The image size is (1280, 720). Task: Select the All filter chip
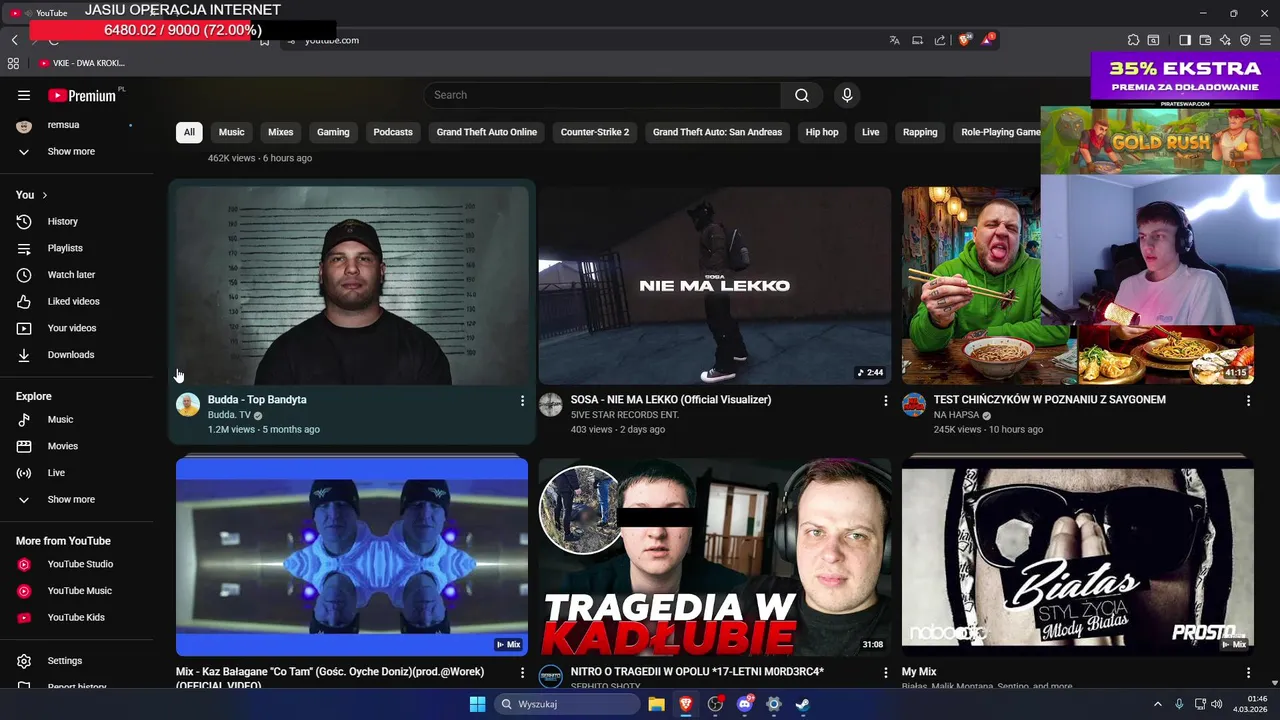point(189,132)
